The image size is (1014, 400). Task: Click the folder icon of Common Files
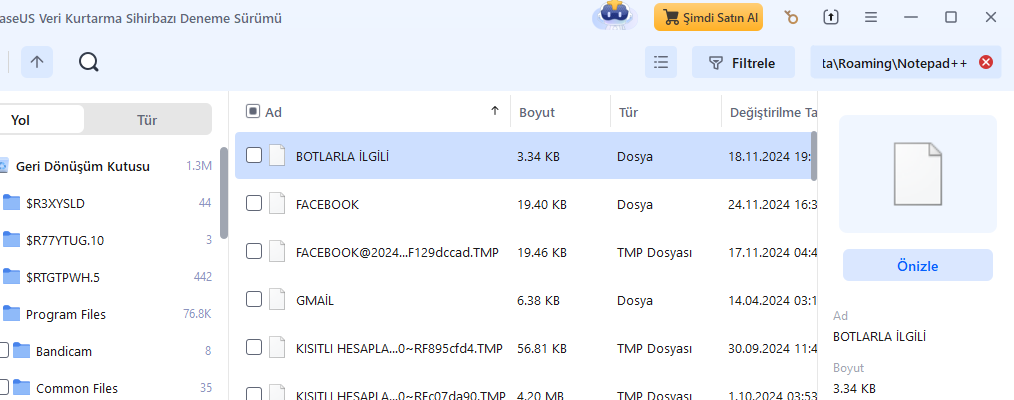[22, 388]
